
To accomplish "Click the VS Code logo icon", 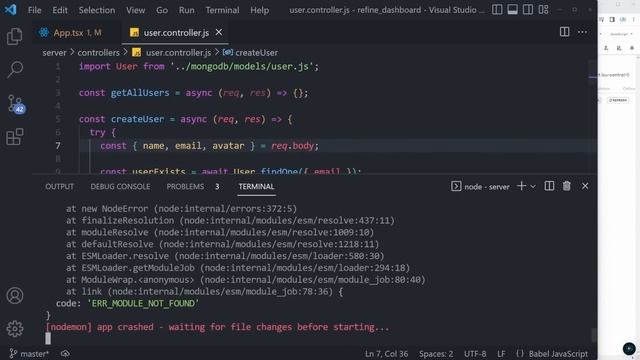I will 10,9.
